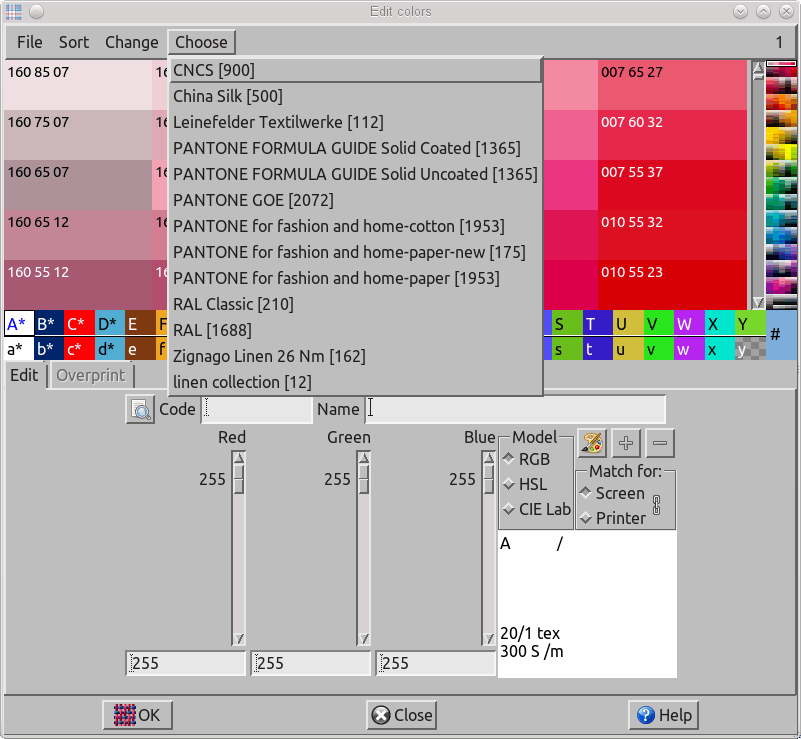Screen dimensions: 801x739
Task: Click the Green value field showing 255
Action: coord(311,663)
